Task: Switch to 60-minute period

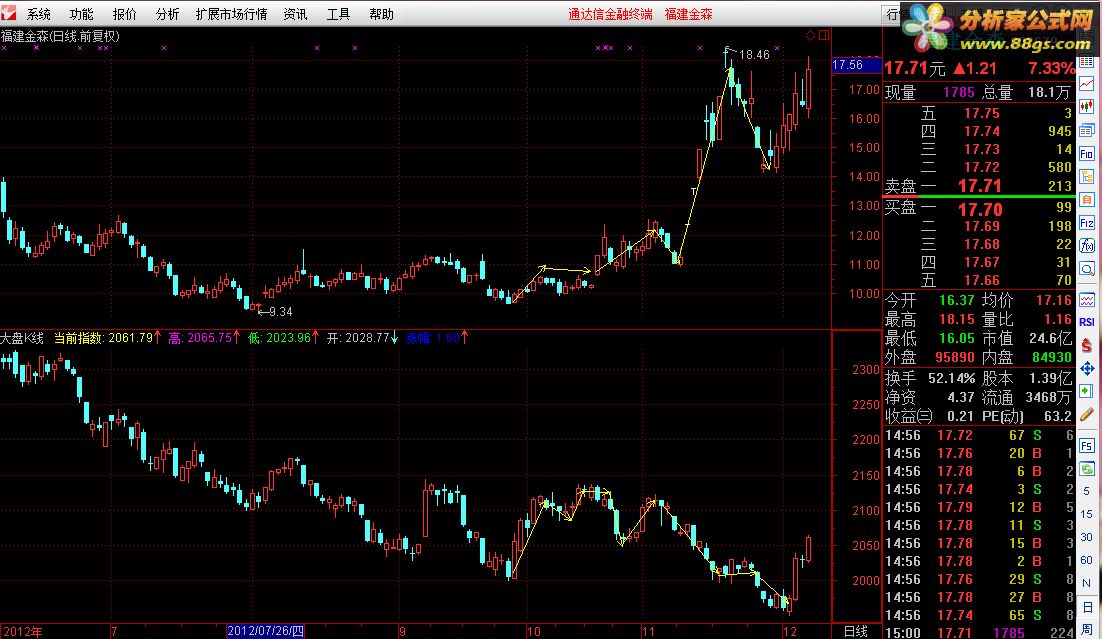Action: coord(1087,560)
